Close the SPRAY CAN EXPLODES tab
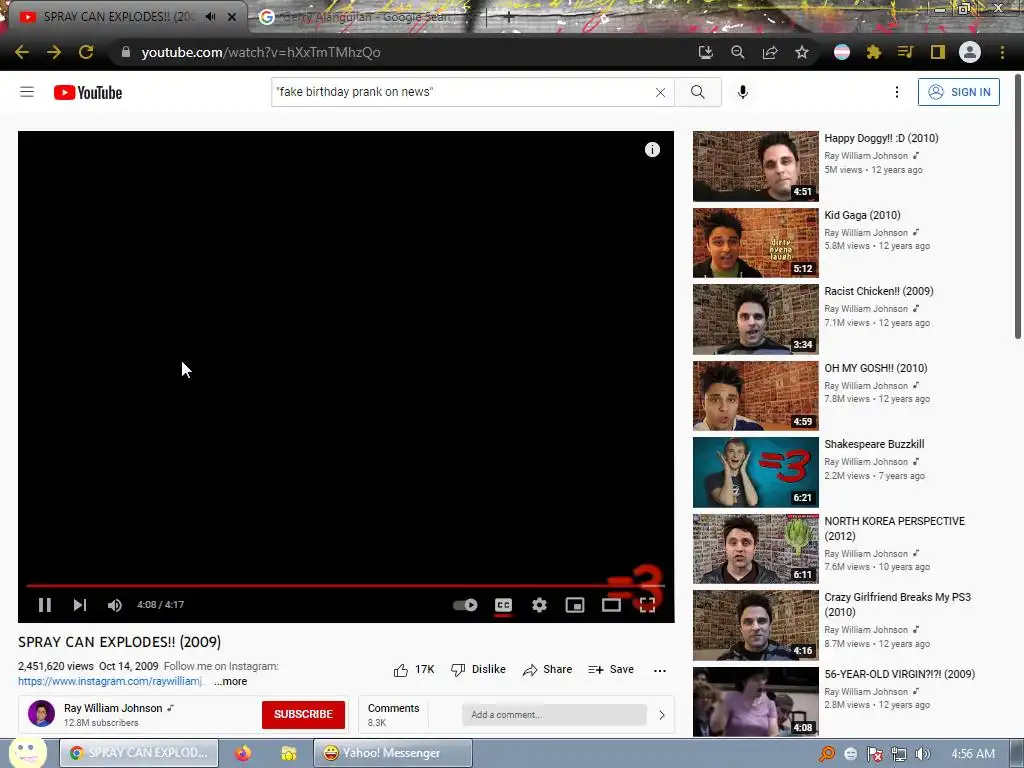Image resolution: width=1024 pixels, height=768 pixels. 232,17
